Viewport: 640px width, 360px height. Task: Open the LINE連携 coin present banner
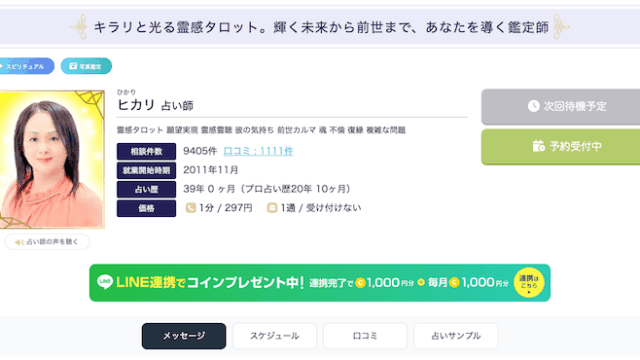coord(320,283)
